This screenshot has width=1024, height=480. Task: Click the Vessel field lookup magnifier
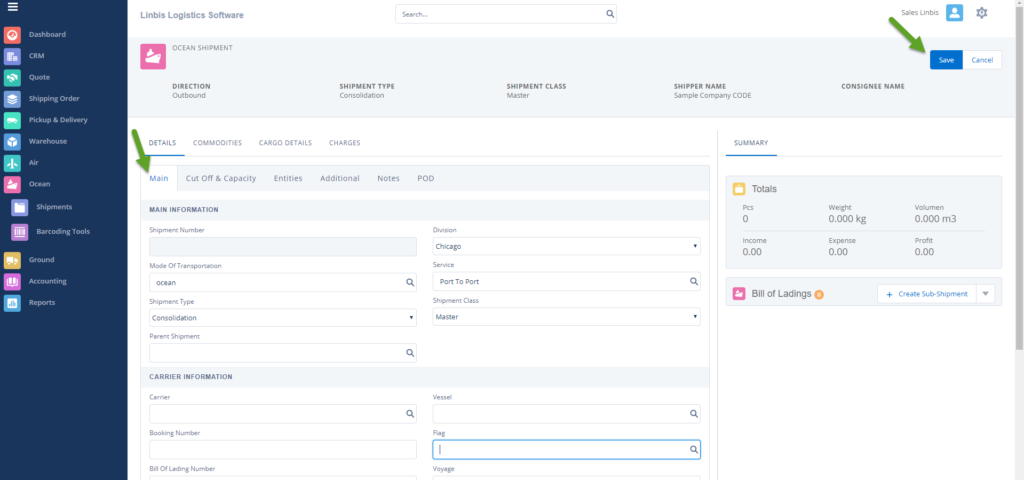(694, 414)
